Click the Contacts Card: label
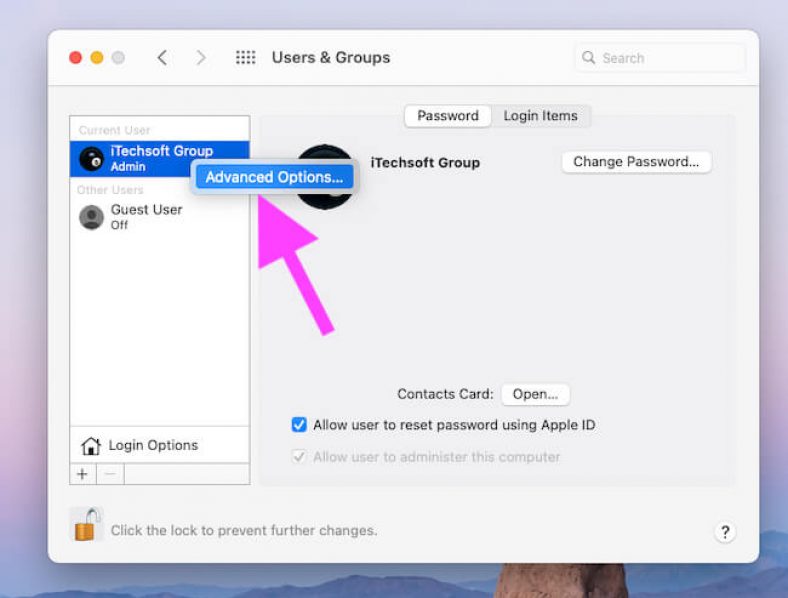Image resolution: width=788 pixels, height=598 pixels. tap(445, 394)
